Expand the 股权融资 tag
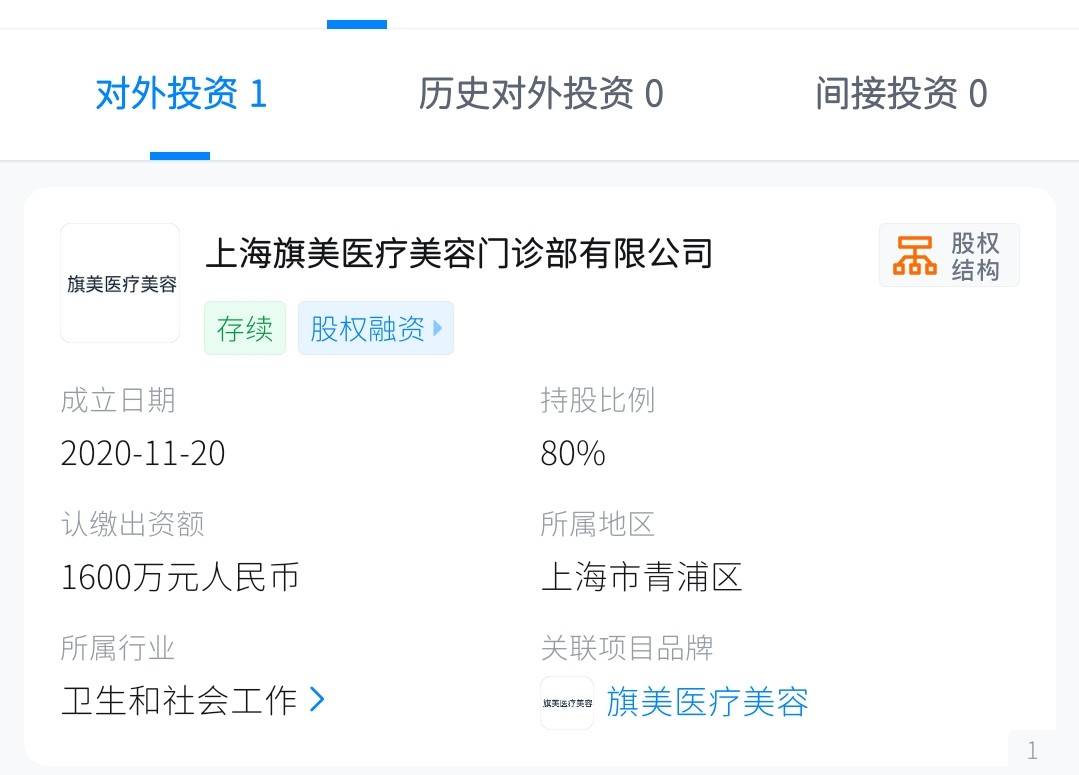Image resolution: width=1079 pixels, height=775 pixels. click(x=376, y=328)
